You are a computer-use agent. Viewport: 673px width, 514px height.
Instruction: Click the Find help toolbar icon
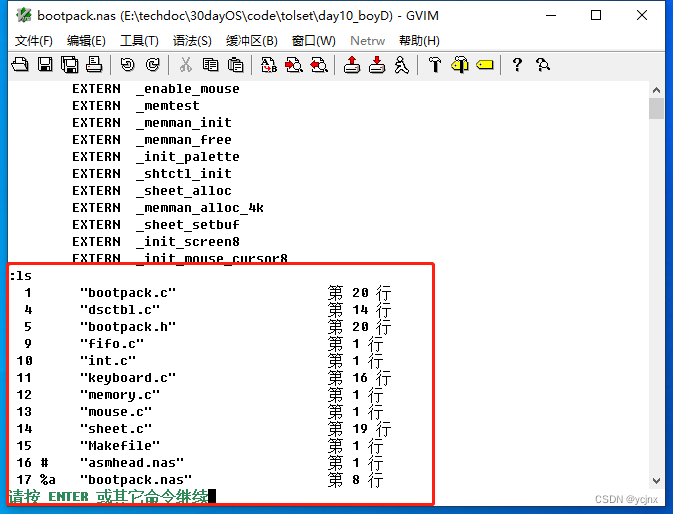(543, 65)
